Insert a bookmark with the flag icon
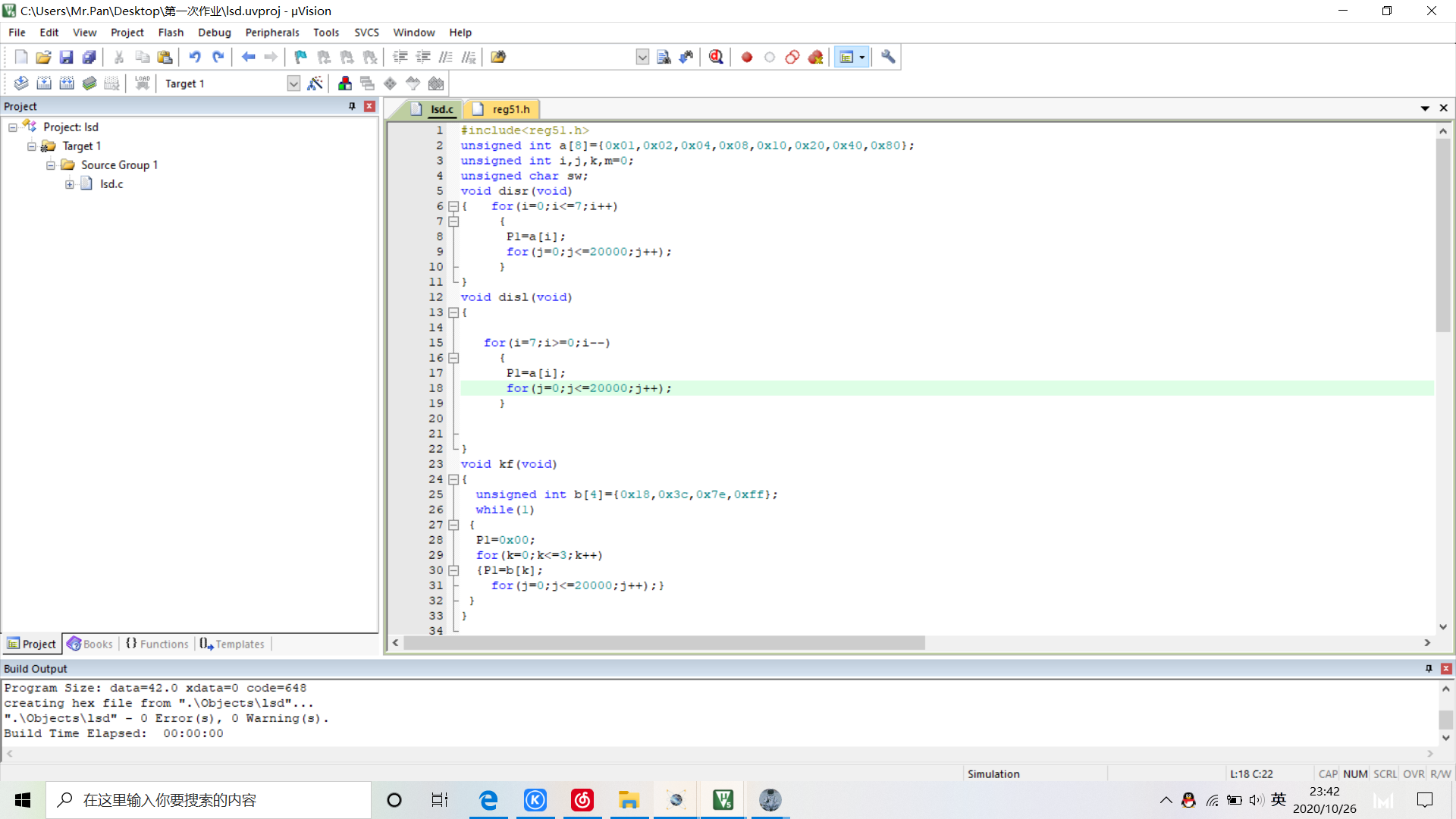This screenshot has width=1456, height=819. coord(301,57)
